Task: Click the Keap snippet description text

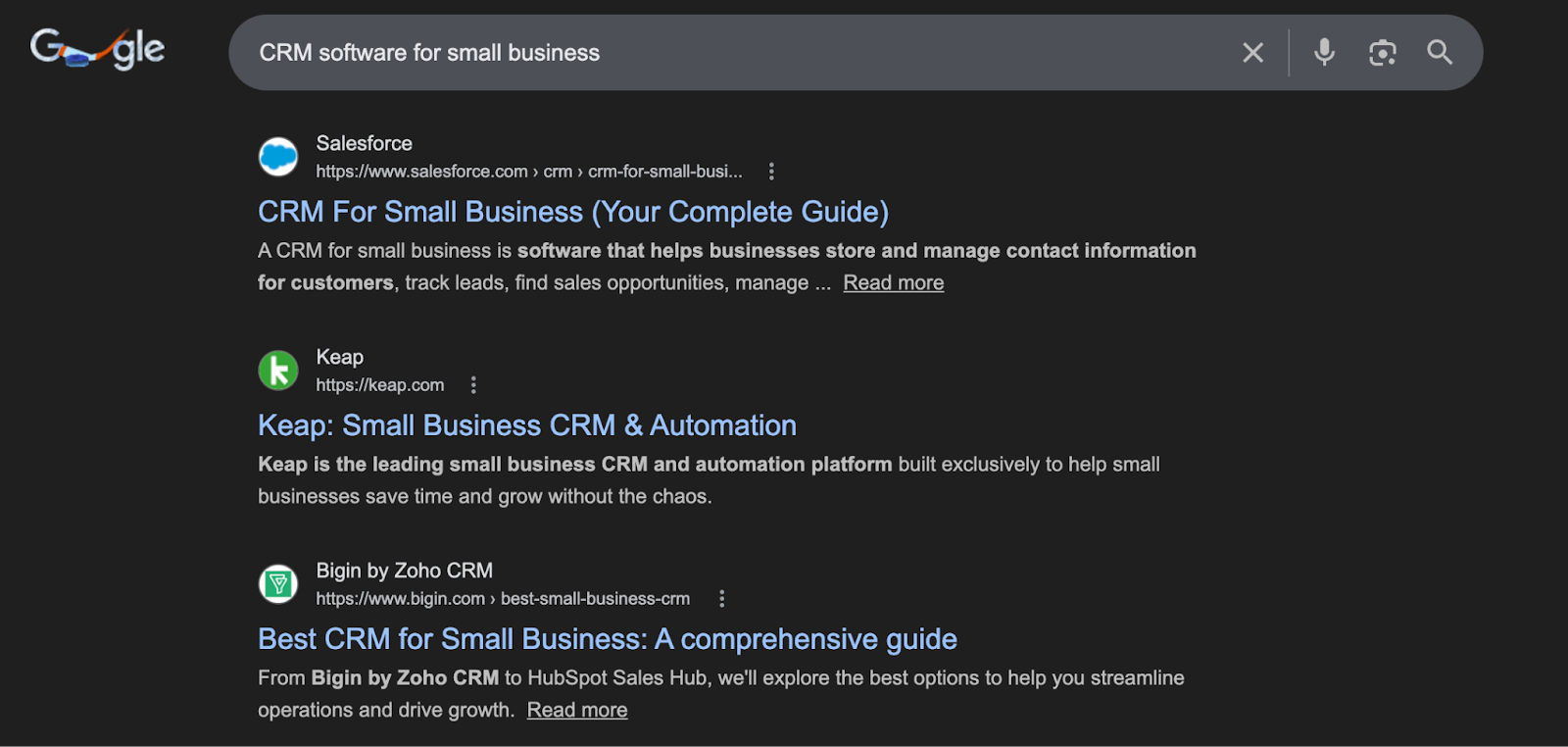Action: [x=709, y=480]
